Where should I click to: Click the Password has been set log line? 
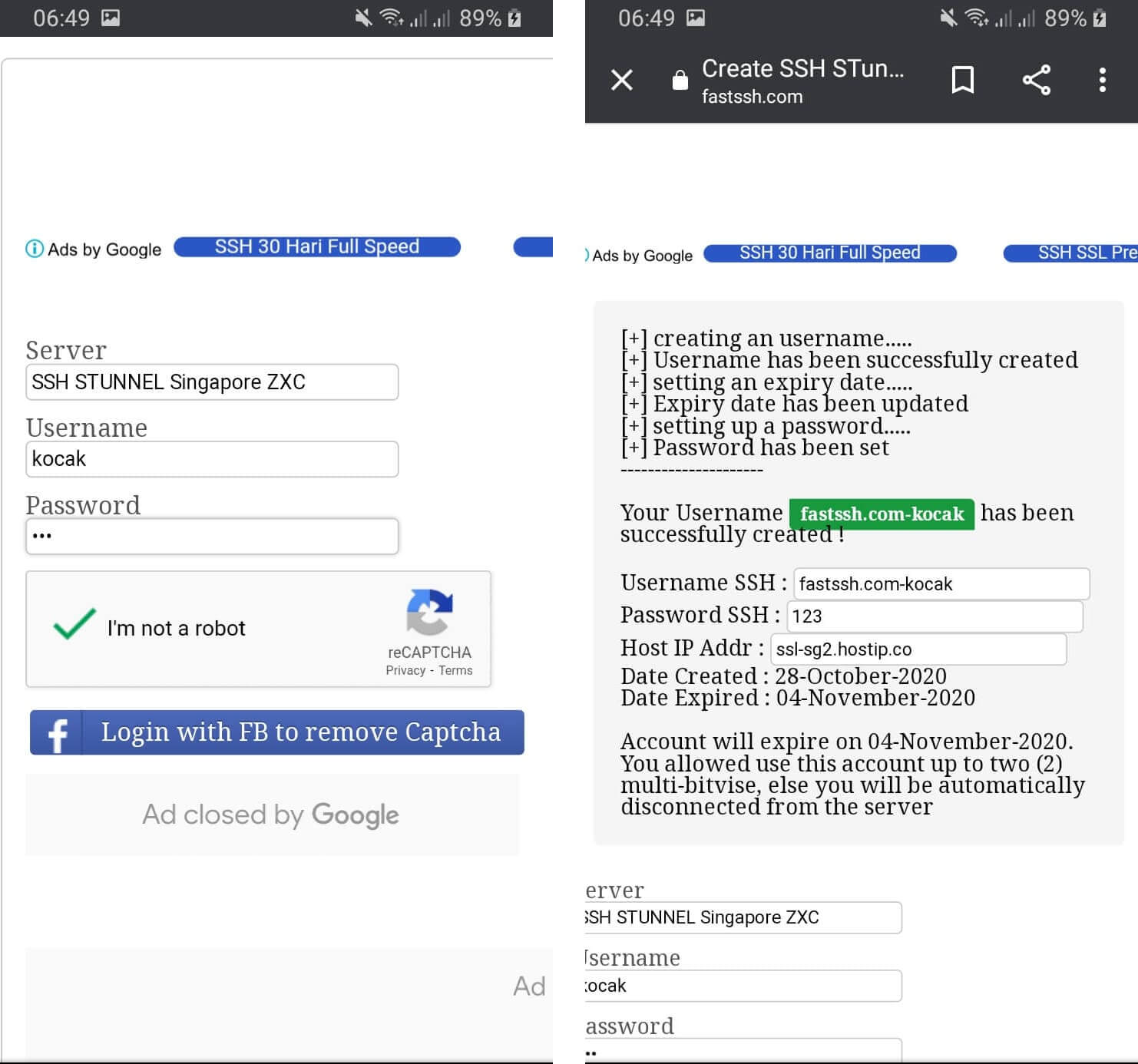point(755,448)
